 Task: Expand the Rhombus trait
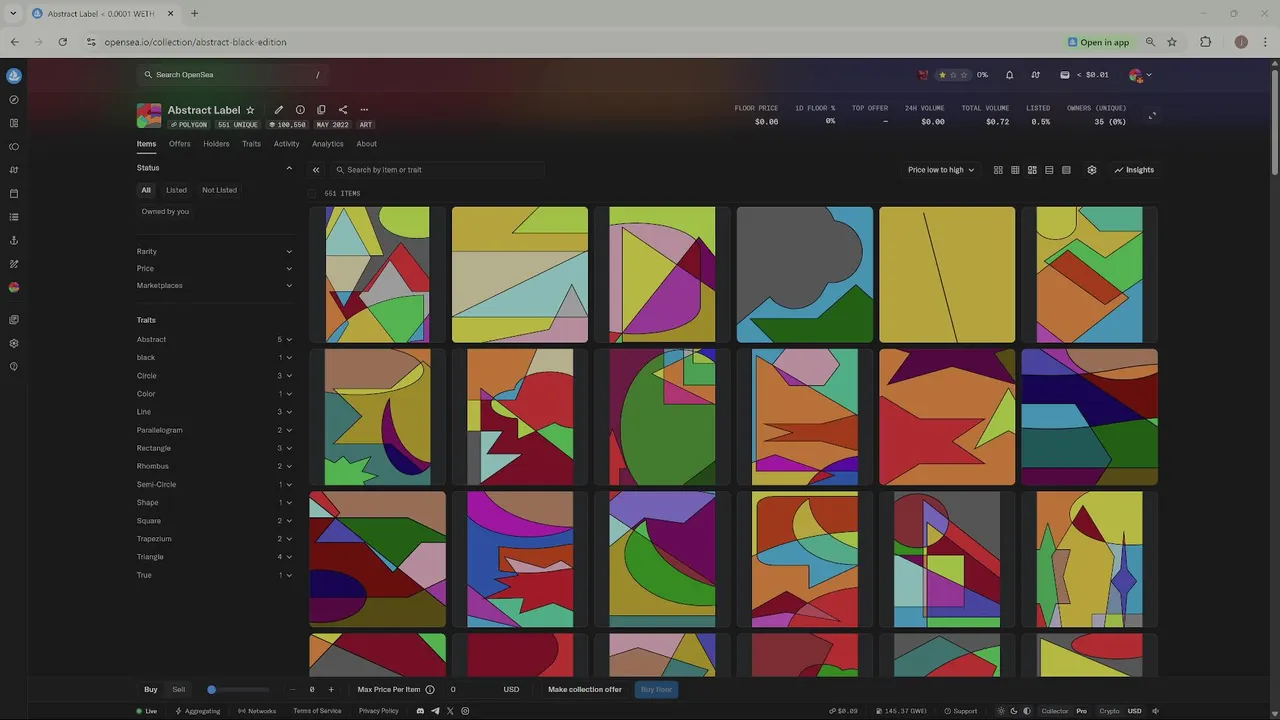click(215, 466)
